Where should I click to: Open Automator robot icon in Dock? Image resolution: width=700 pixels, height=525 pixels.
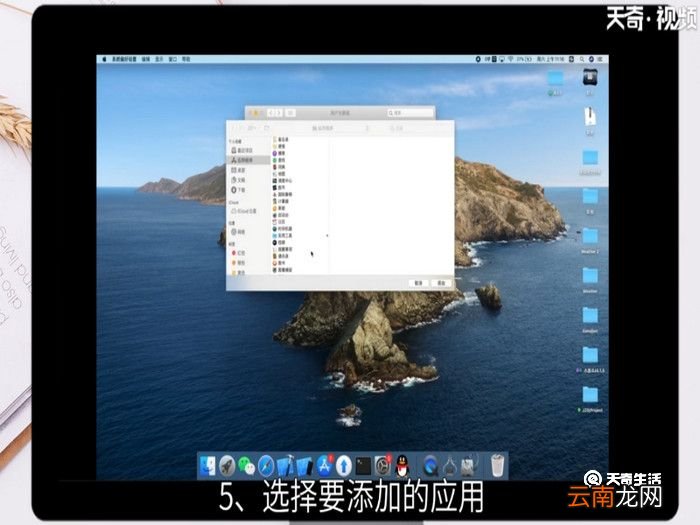(x=468, y=467)
